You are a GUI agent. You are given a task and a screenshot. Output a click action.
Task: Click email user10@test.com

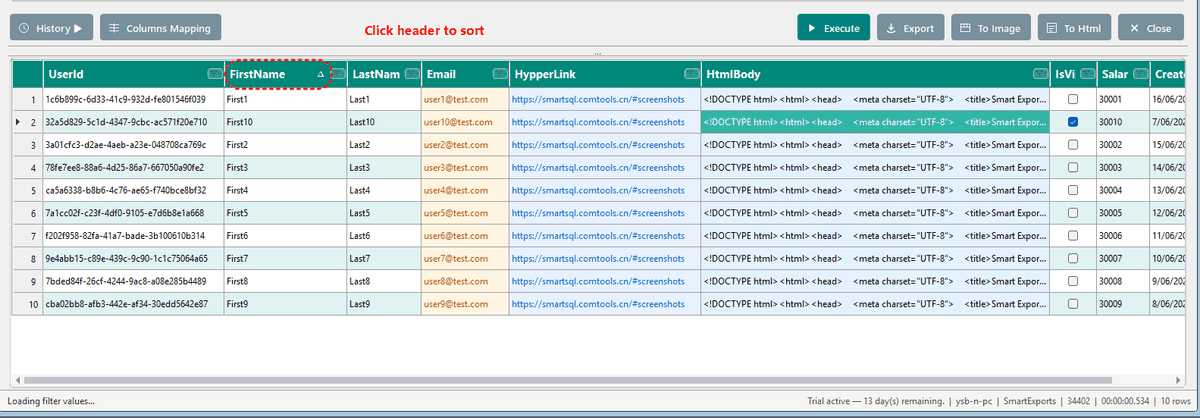[458, 122]
